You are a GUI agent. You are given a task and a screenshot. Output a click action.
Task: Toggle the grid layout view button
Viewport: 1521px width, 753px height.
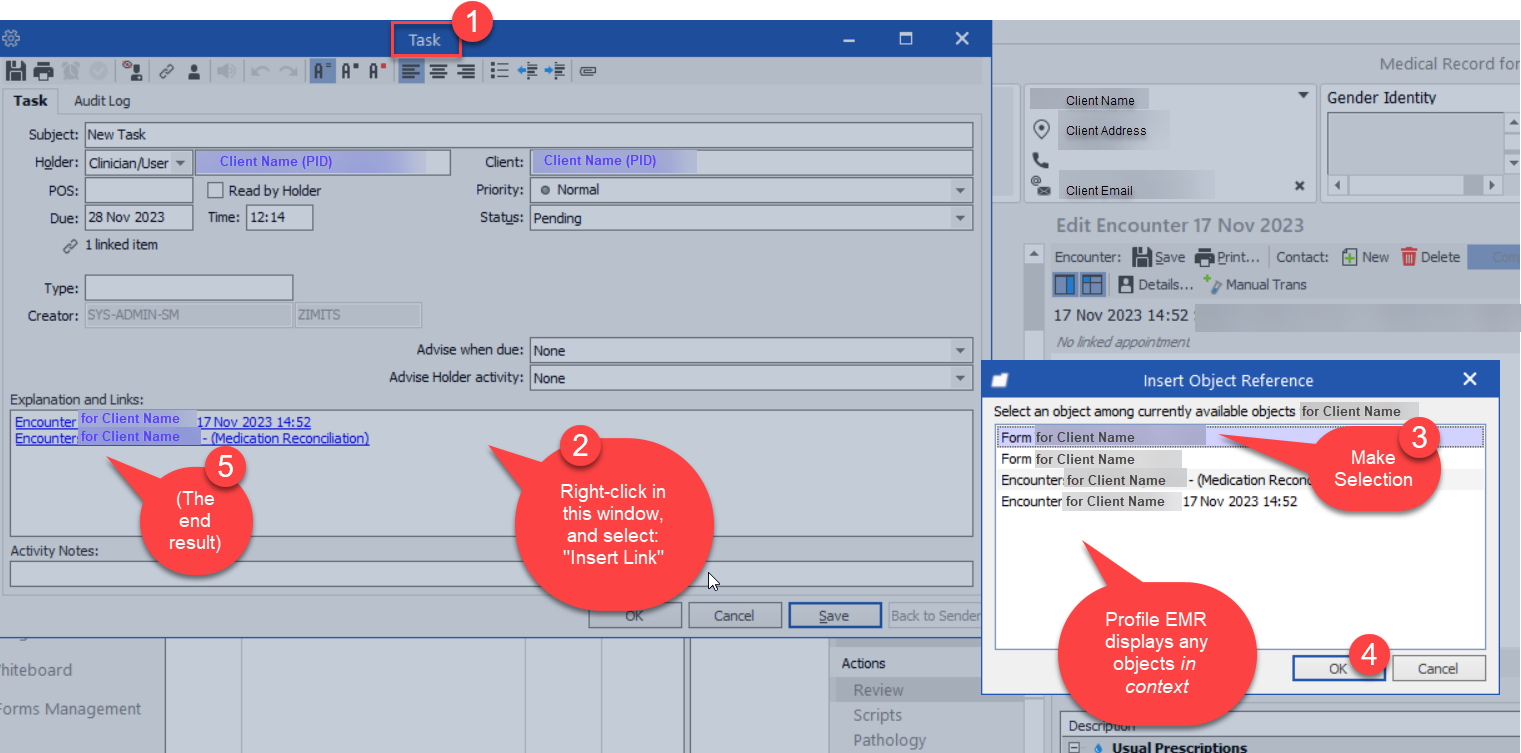point(1092,285)
